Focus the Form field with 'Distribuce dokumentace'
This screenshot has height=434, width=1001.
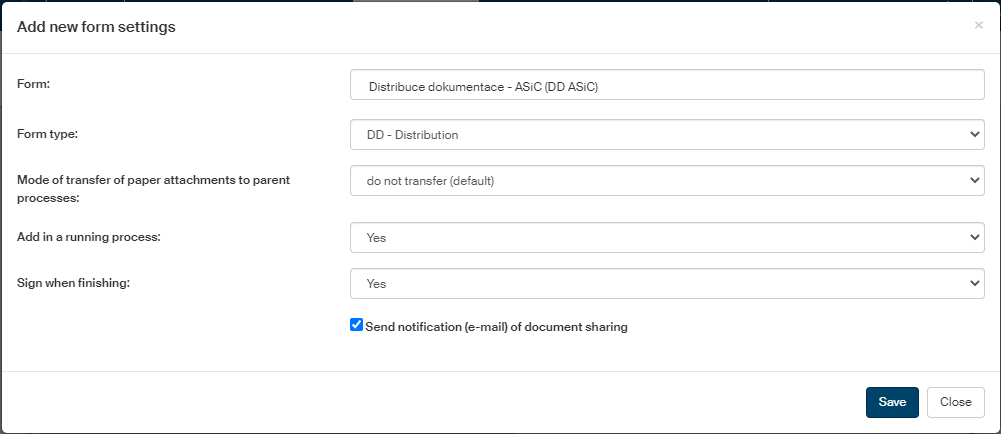click(667, 86)
